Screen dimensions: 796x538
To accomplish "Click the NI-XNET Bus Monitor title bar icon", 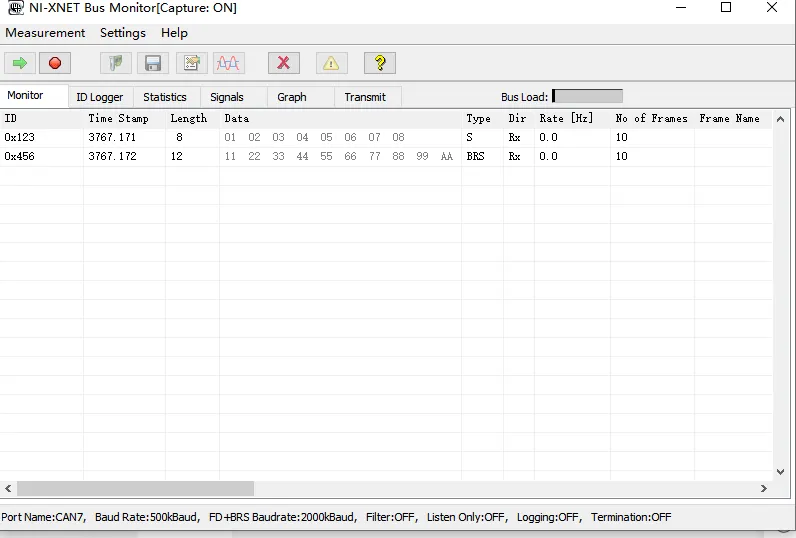I will pyautogui.click(x=16, y=8).
